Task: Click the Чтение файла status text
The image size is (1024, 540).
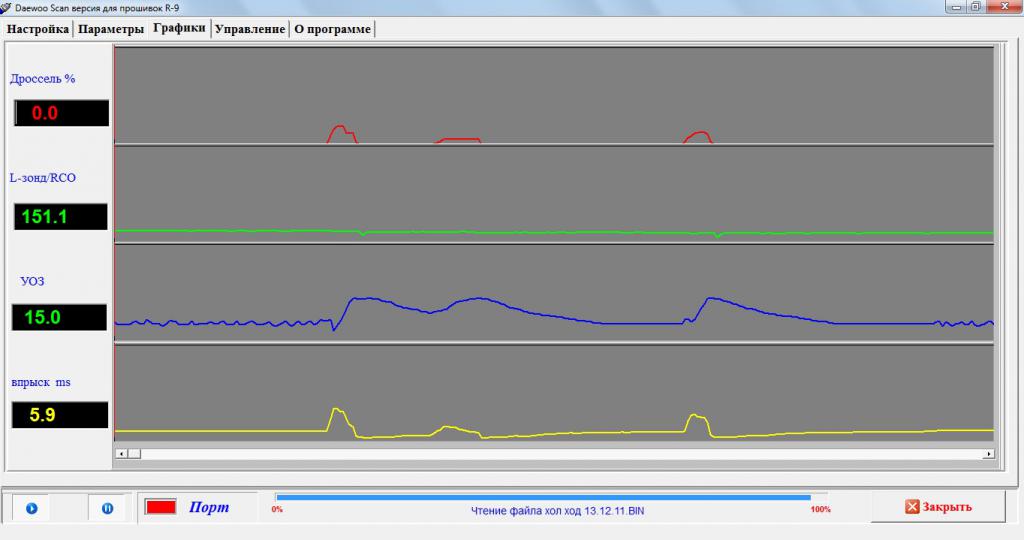Action: (557, 511)
